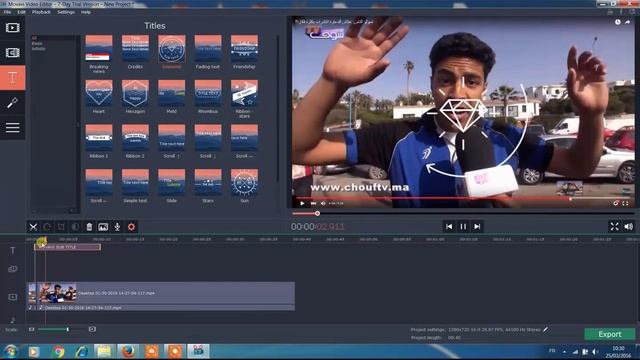Adjust the timeline Scale slider
The height and width of the screenshot is (360, 640).
click(68, 329)
